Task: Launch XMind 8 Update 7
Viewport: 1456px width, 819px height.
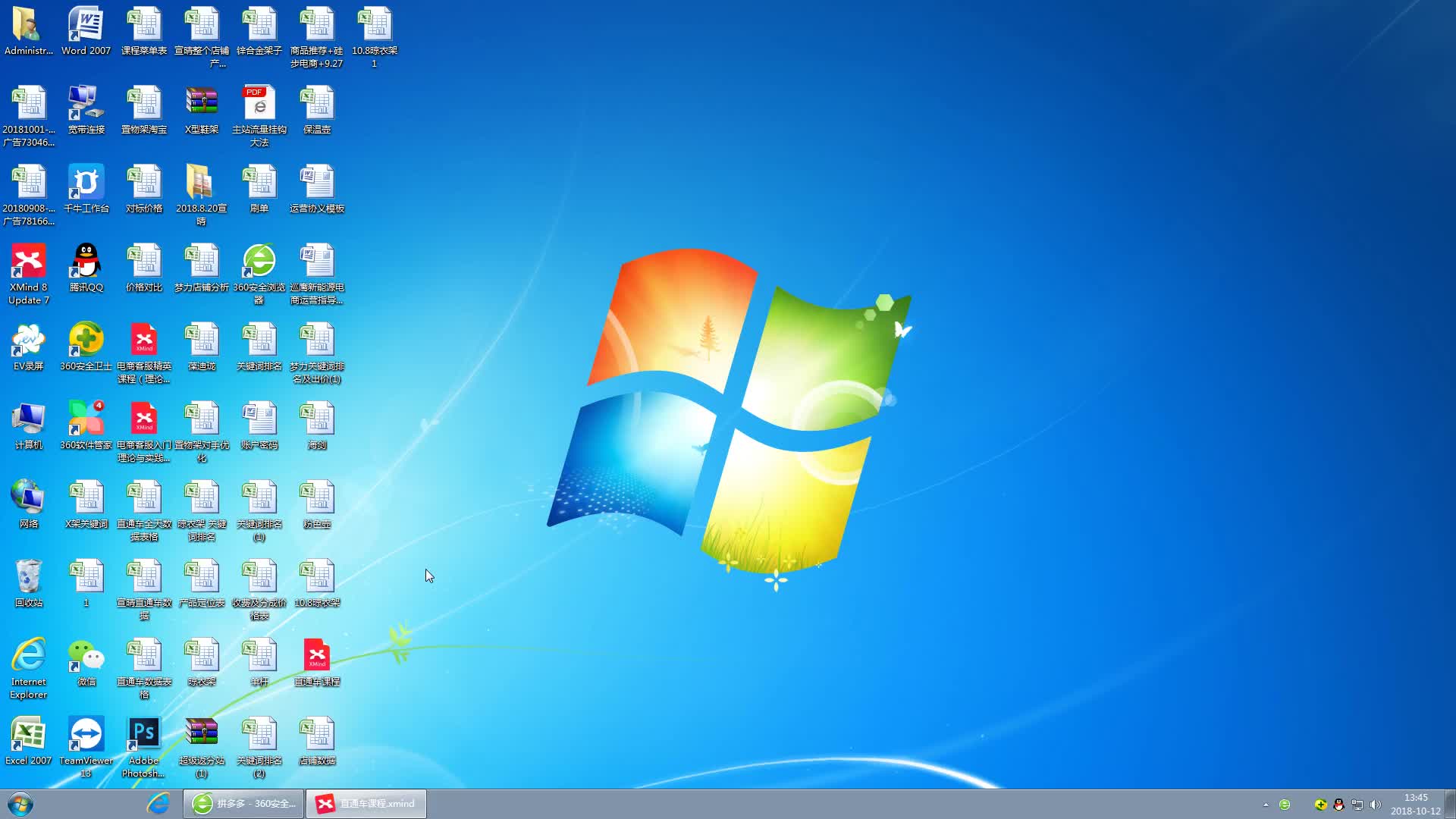Action: point(28,274)
